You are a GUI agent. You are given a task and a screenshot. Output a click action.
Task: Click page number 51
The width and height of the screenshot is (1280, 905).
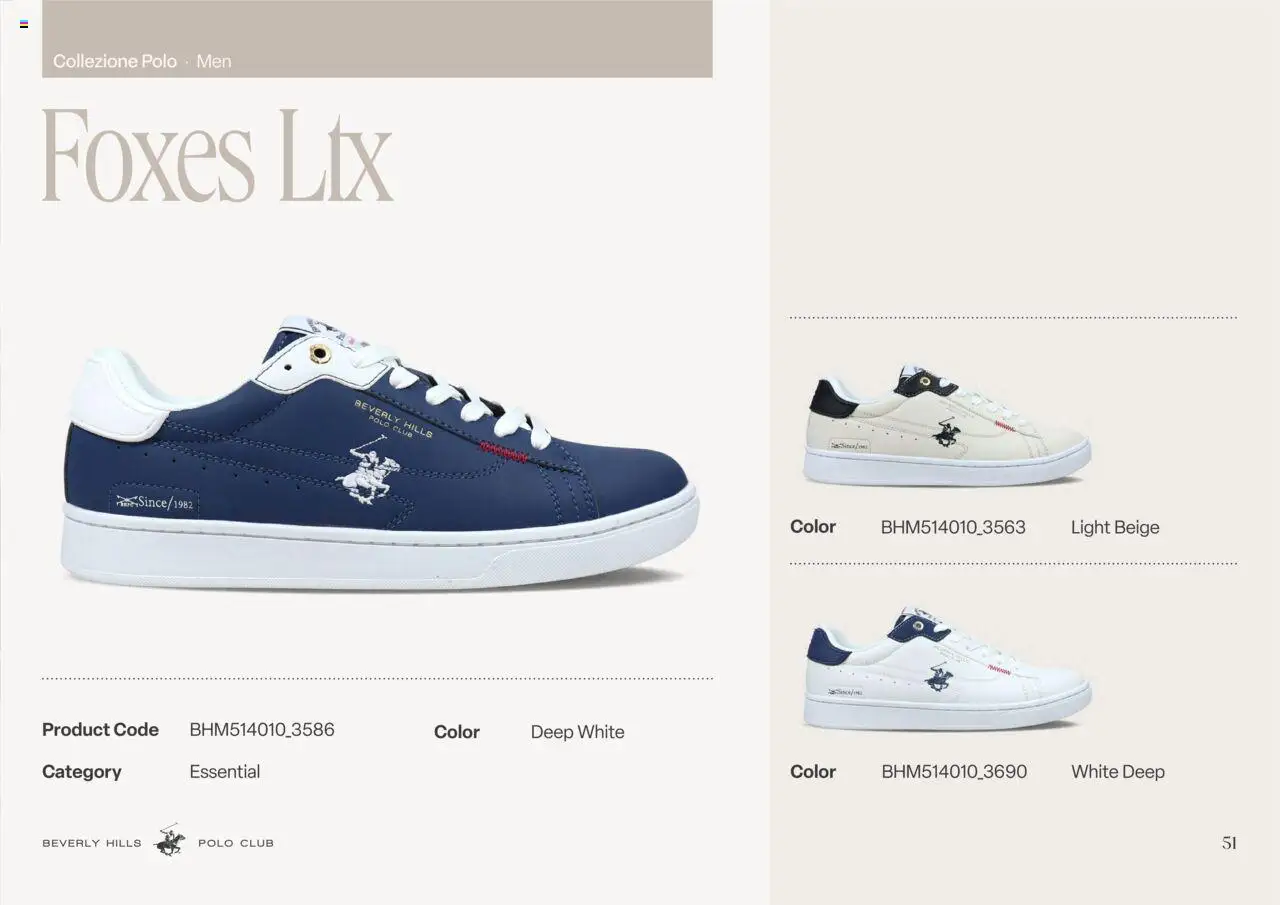(1229, 843)
